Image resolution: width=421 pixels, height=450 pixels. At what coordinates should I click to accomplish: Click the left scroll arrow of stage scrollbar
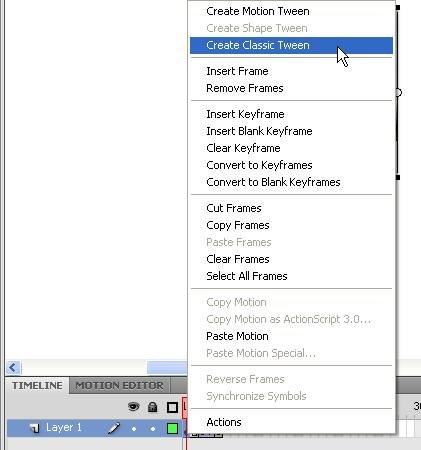point(13,367)
